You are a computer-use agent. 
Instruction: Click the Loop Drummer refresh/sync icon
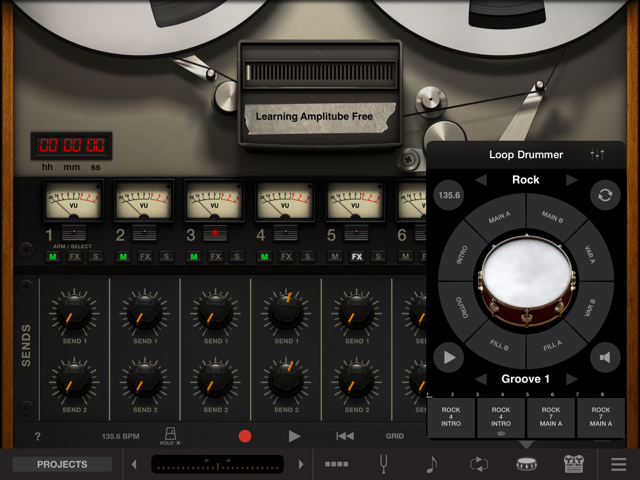pos(605,195)
